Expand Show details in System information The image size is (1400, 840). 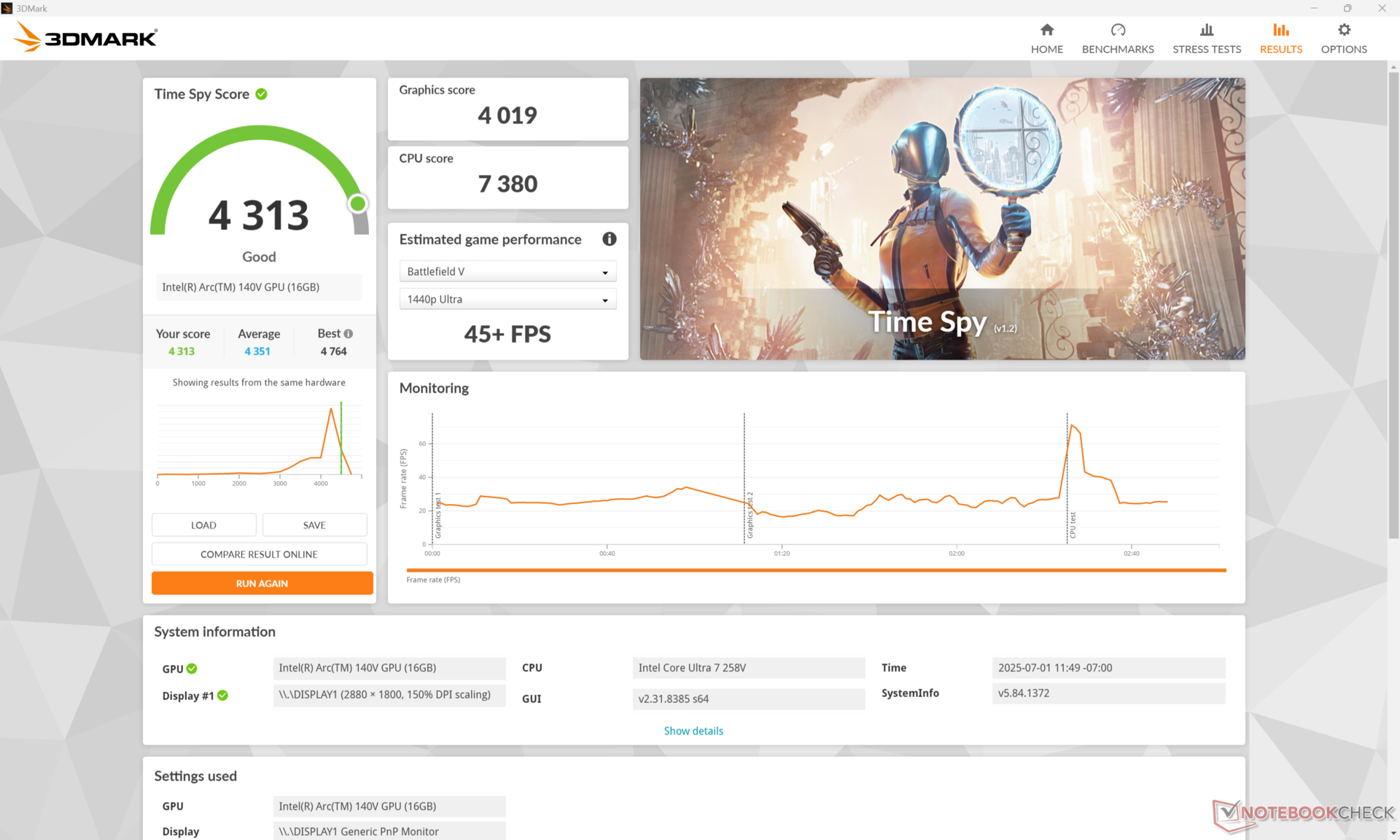pyautogui.click(x=693, y=731)
